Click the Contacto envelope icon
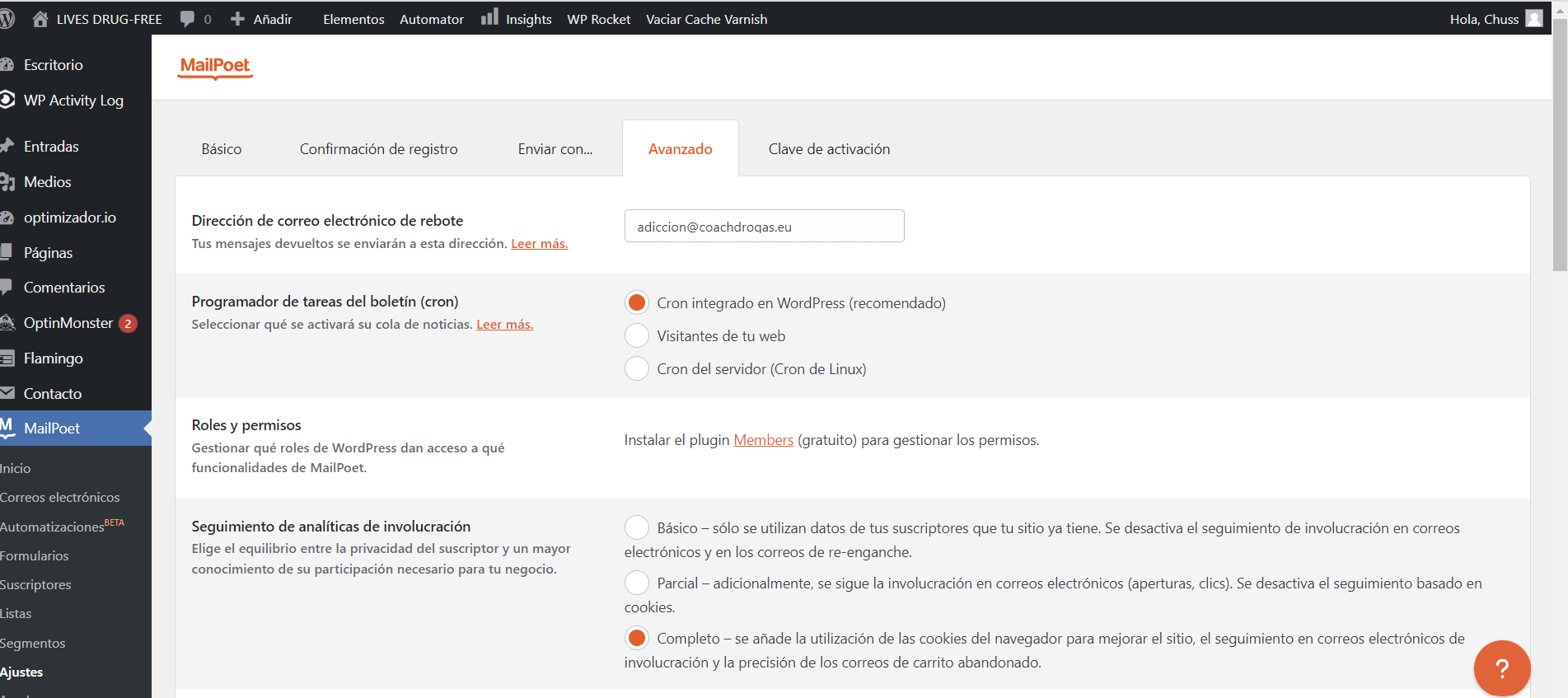Image resolution: width=1568 pixels, height=698 pixels. (7, 393)
